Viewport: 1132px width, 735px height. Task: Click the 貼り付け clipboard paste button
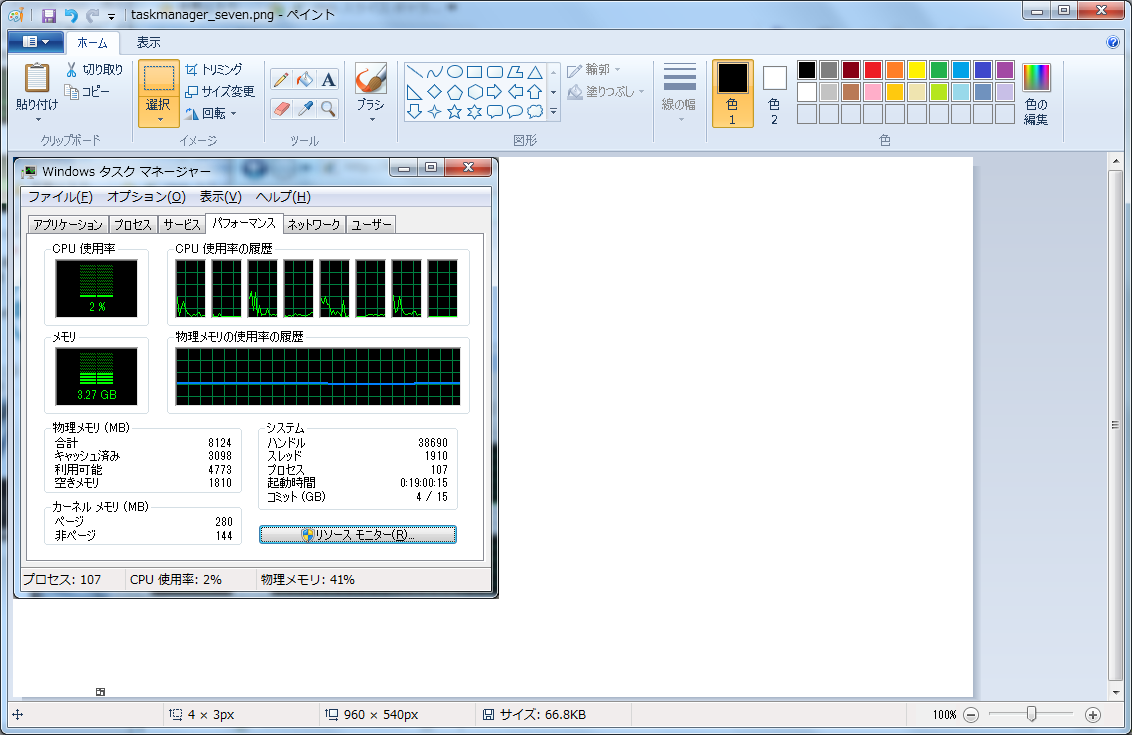(x=37, y=85)
